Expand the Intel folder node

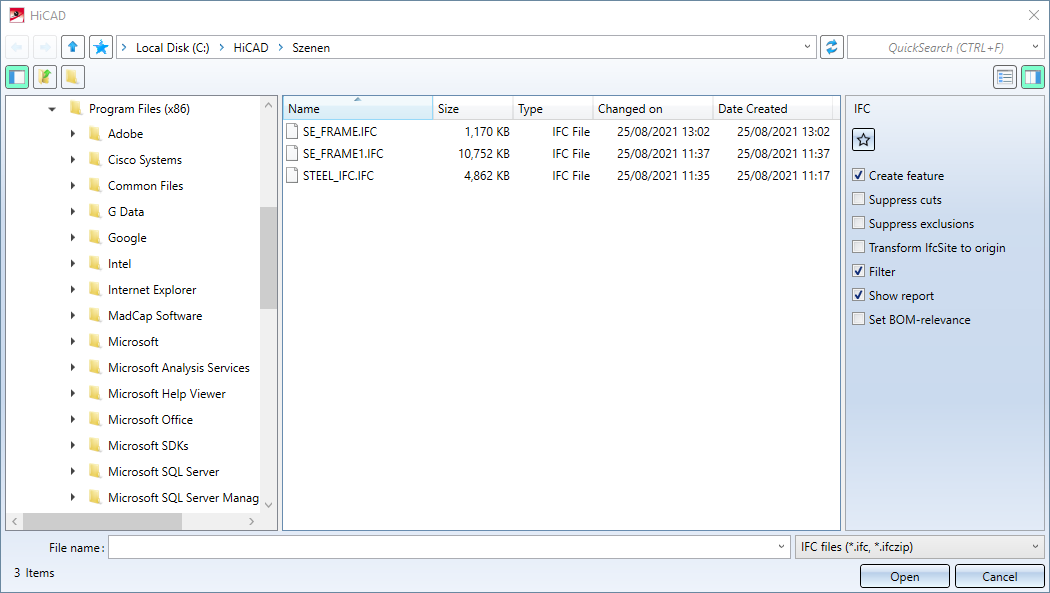(73, 264)
